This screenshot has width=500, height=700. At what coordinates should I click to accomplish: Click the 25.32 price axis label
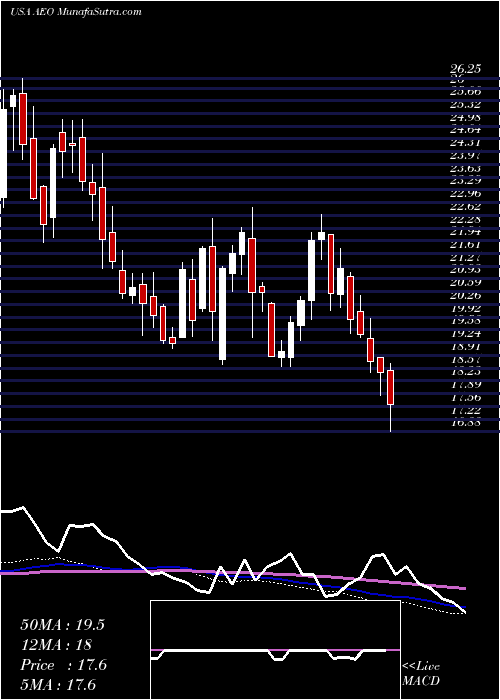pyautogui.click(x=465, y=104)
